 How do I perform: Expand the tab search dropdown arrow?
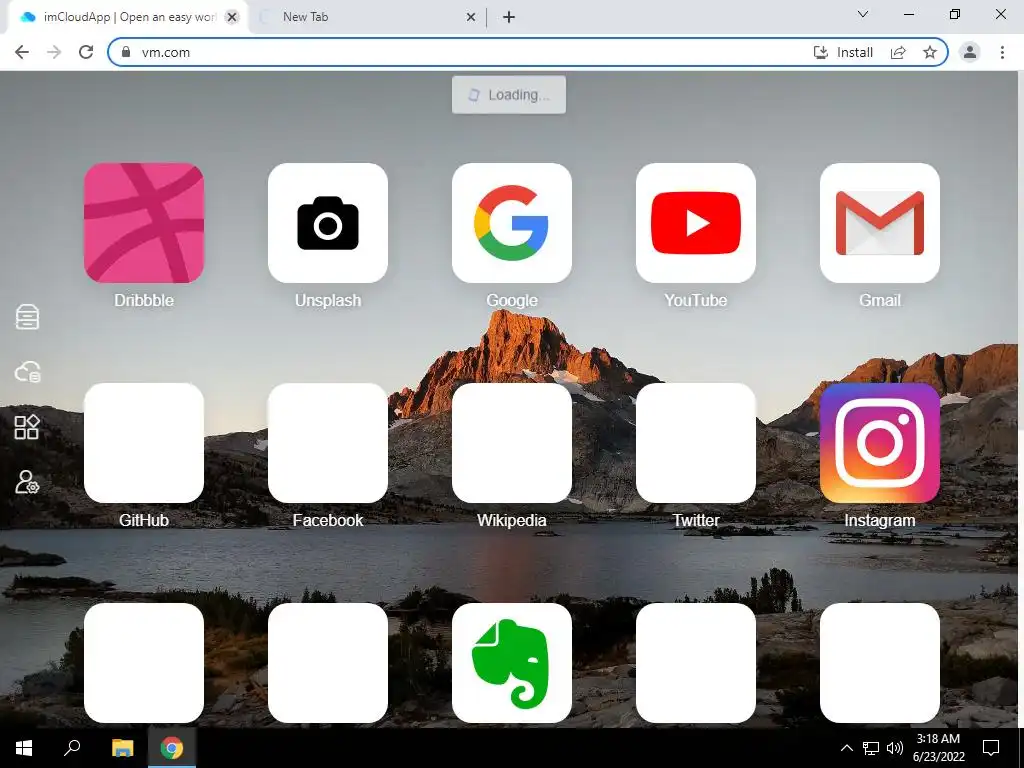coord(862,14)
